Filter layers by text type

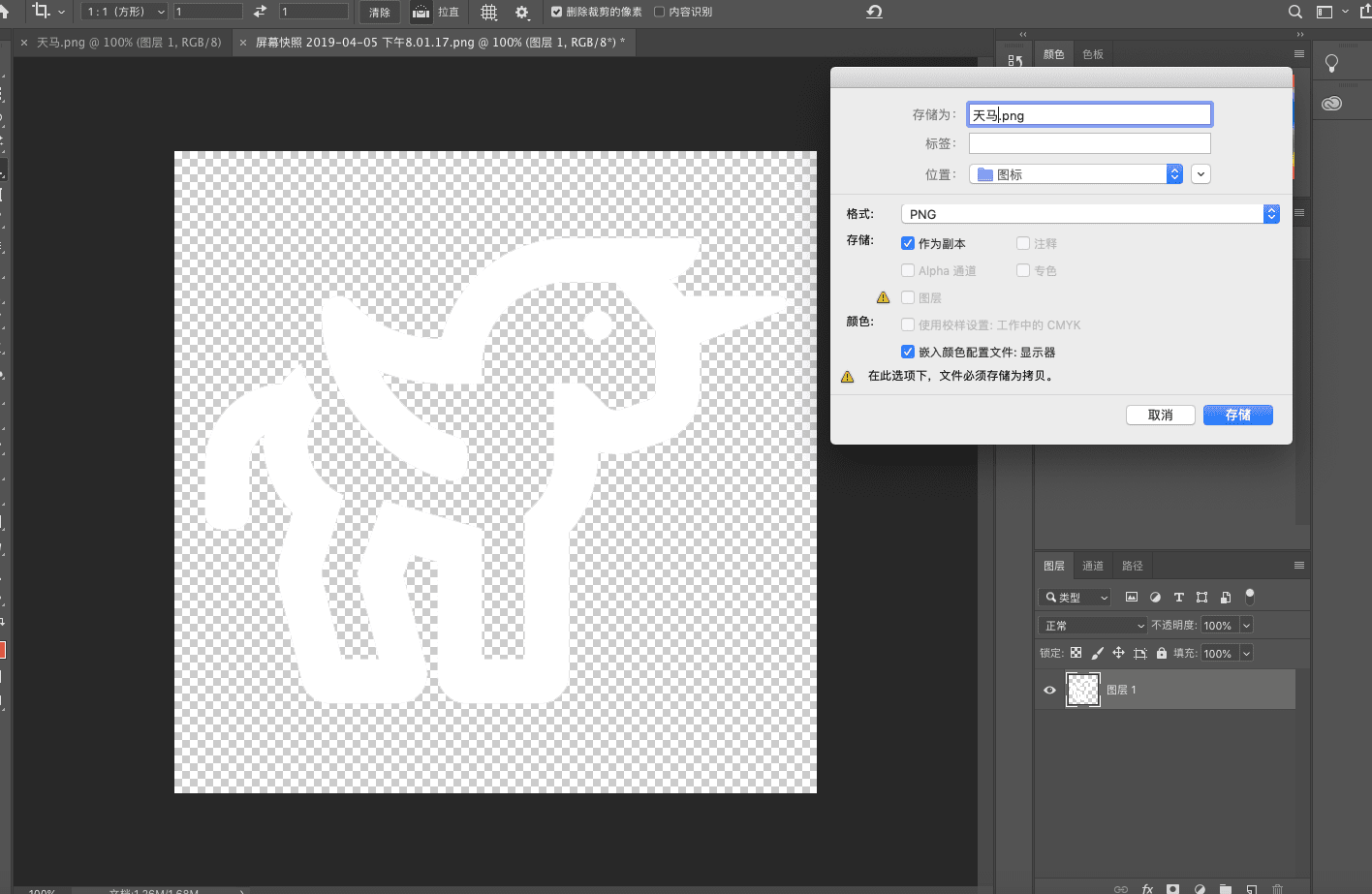[x=1178, y=597]
